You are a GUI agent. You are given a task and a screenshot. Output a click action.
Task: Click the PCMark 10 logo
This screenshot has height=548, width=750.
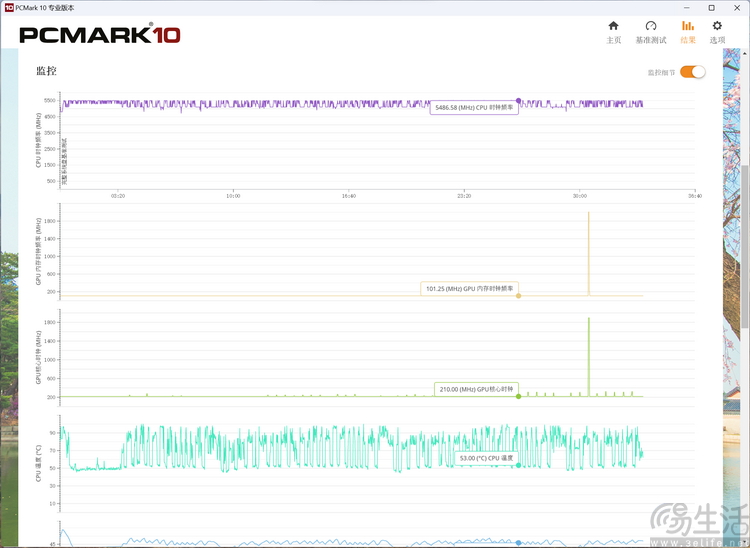point(100,35)
